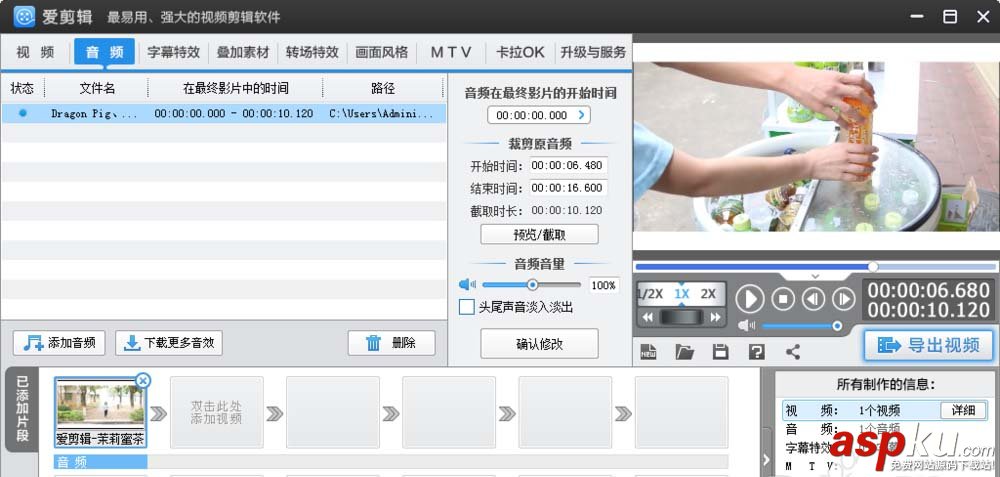The height and width of the screenshot is (477, 1000).
Task: Click the 添加音频 button
Action: (x=59, y=343)
